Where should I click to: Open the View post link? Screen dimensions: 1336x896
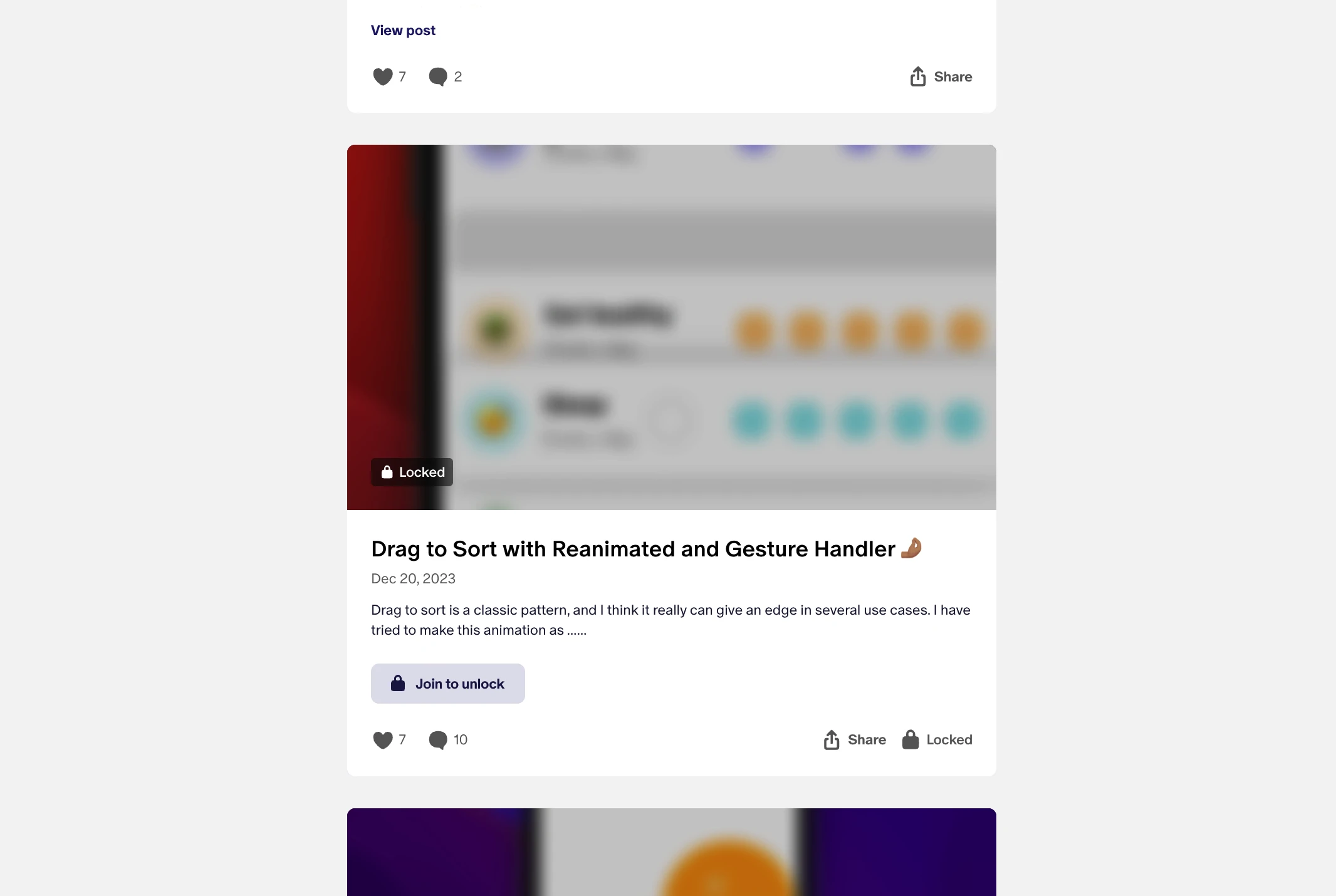click(403, 30)
